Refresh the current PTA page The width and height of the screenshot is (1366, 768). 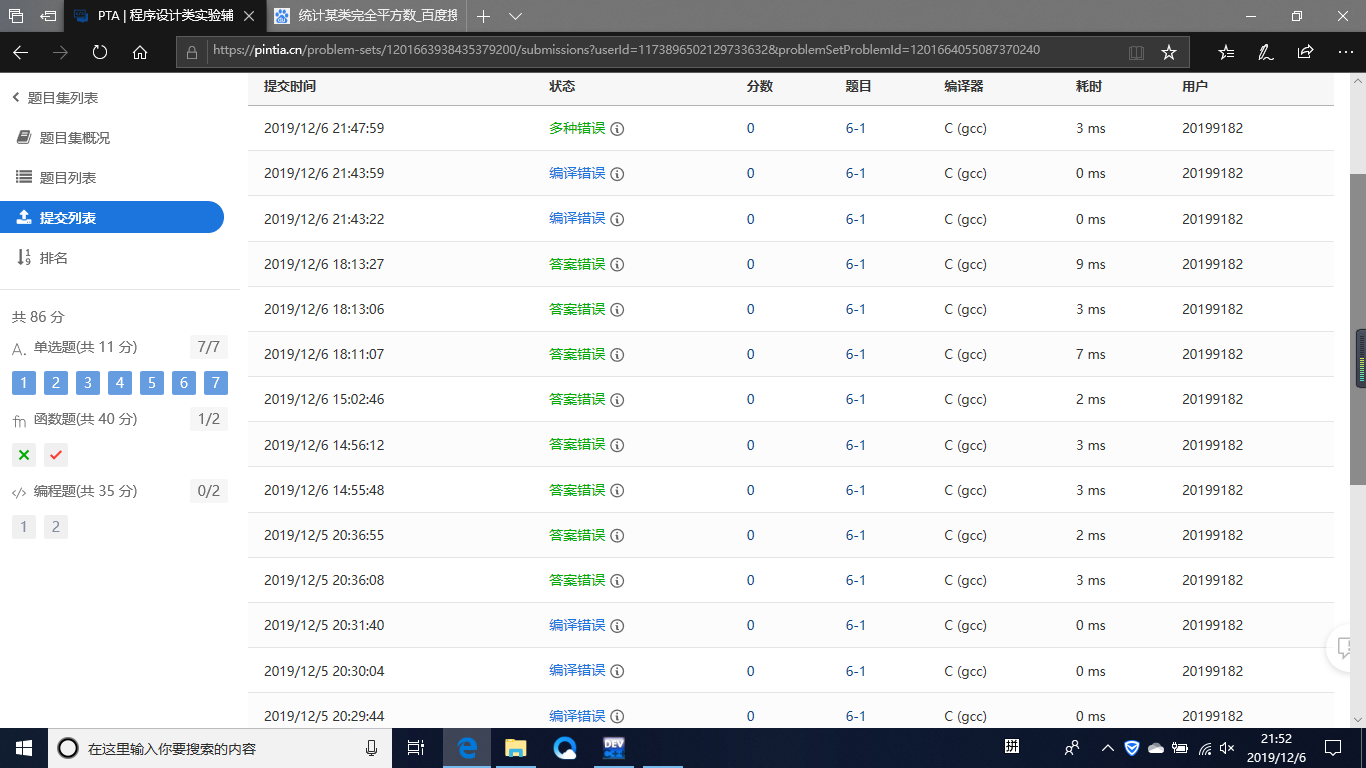[100, 52]
